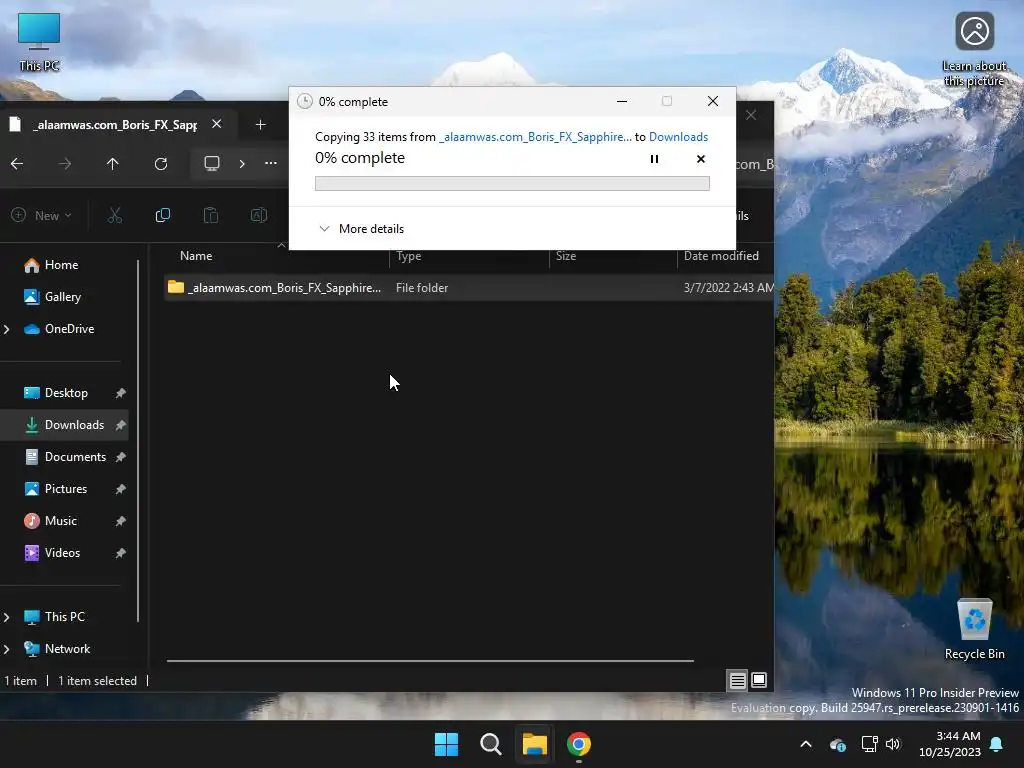
Task: Sort files by the Size column
Action: [x=566, y=256]
